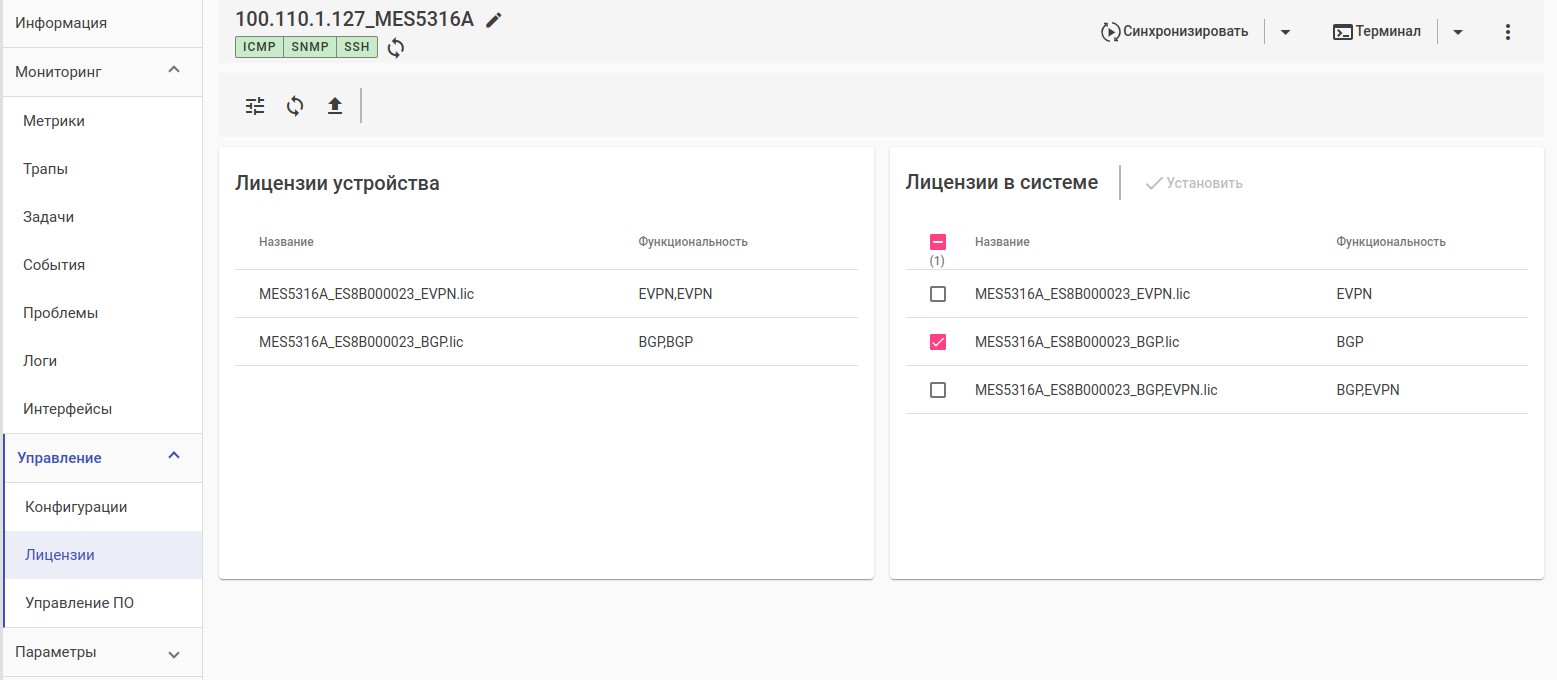
Task: Uncheck the system BGP.lic license checkbox
Action: click(938, 342)
